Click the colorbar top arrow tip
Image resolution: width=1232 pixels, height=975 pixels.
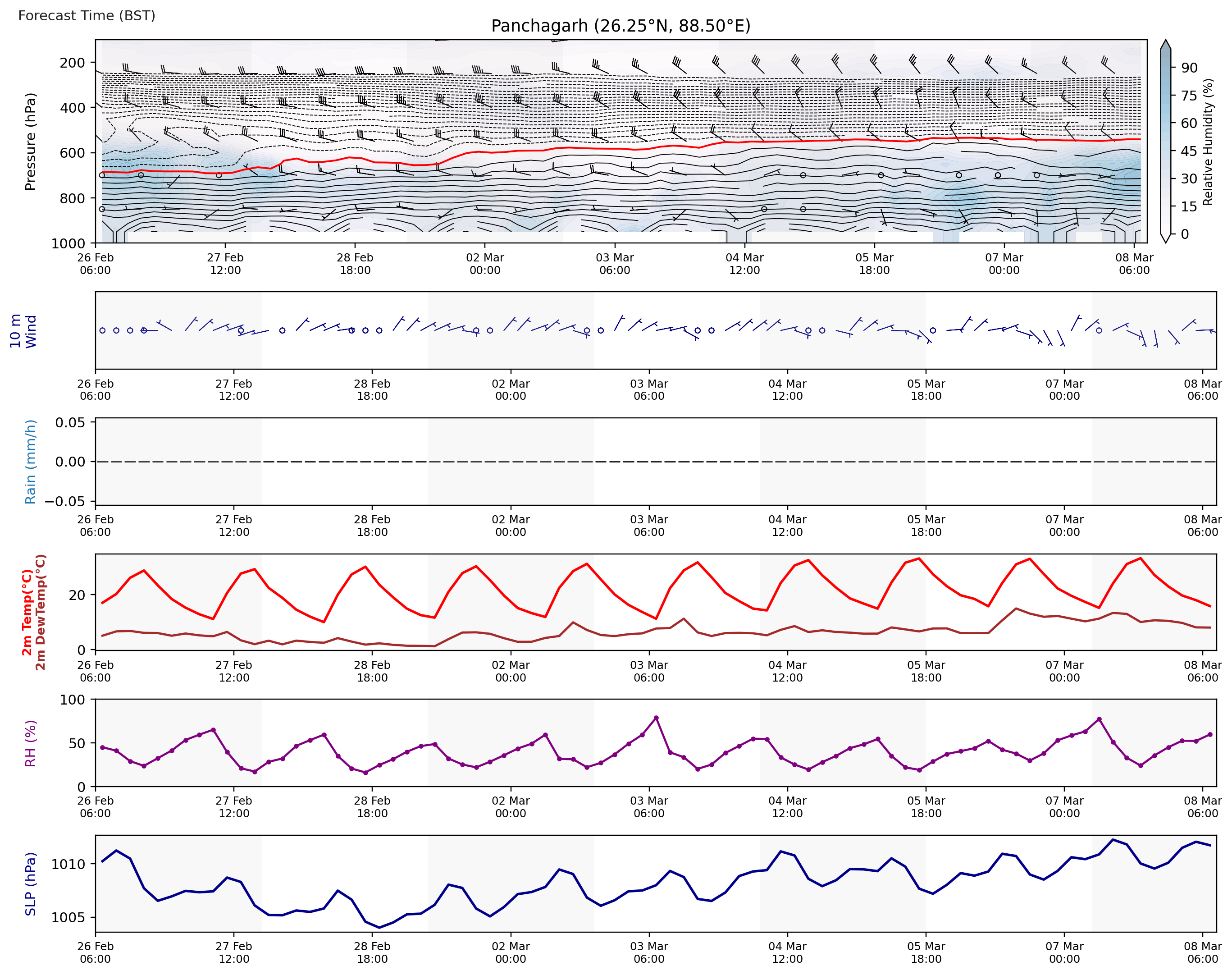[1166, 41]
